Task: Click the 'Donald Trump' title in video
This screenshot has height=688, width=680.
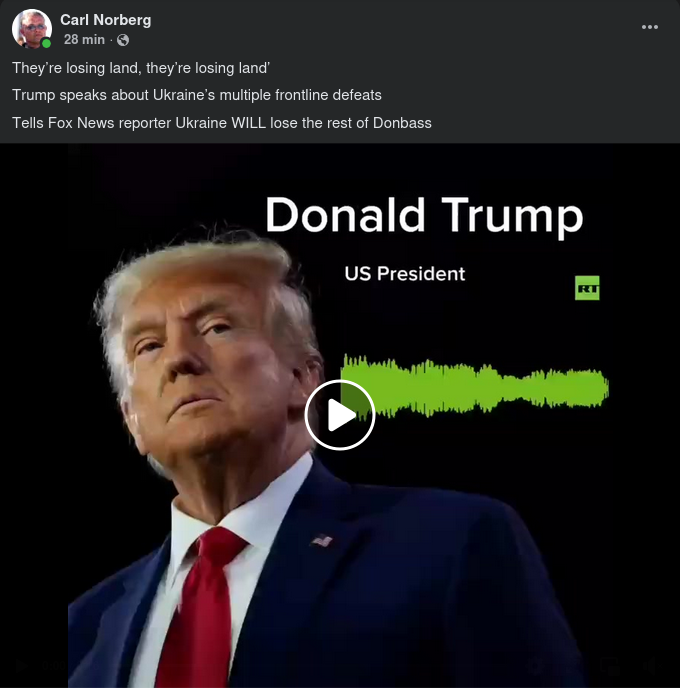Action: [x=424, y=215]
